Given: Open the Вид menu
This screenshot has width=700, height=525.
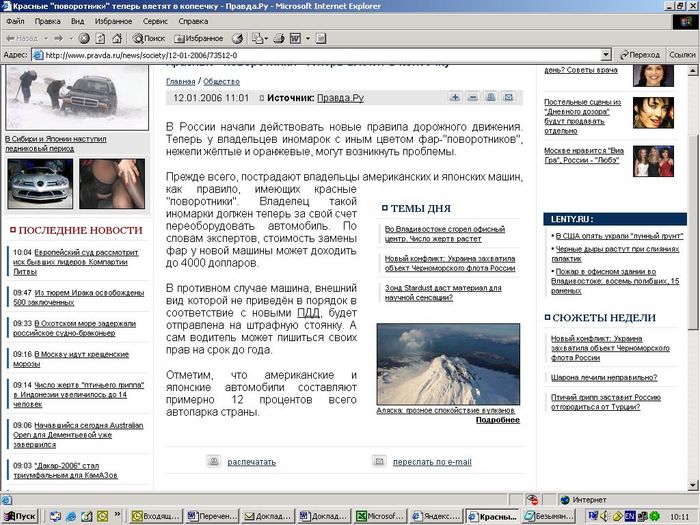Looking at the screenshot, I should pos(78,21).
